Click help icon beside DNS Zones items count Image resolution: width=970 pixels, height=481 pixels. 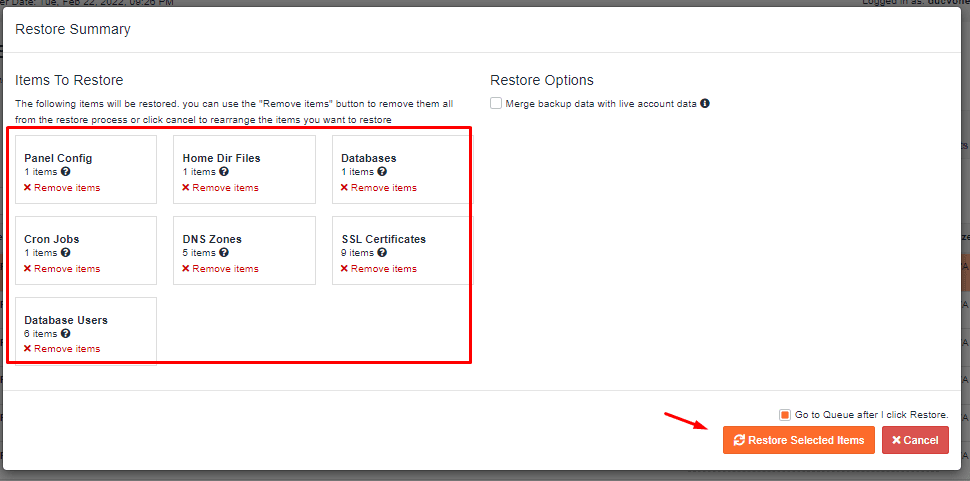(224, 253)
